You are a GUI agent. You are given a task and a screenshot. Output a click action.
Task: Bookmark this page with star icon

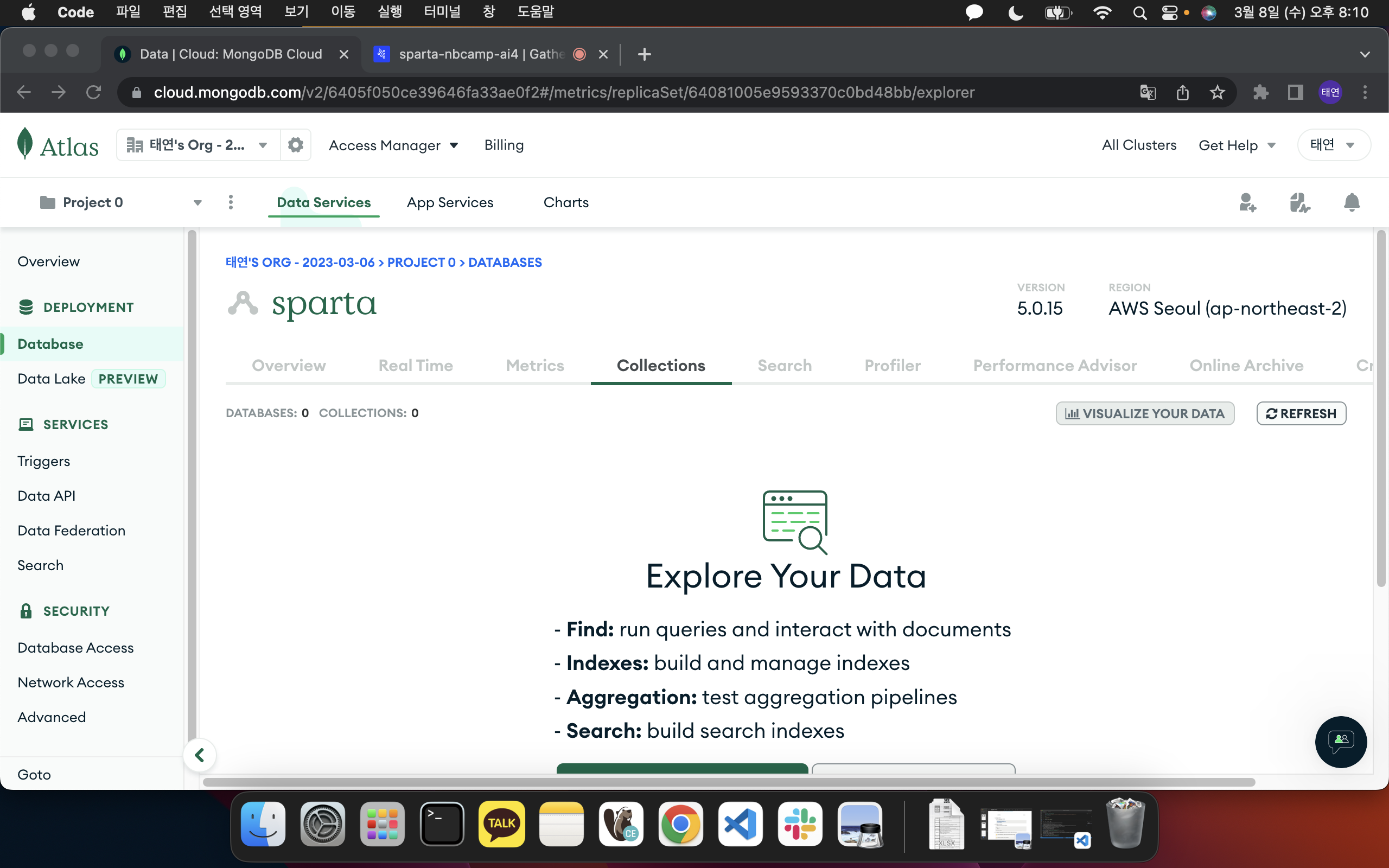1218,92
